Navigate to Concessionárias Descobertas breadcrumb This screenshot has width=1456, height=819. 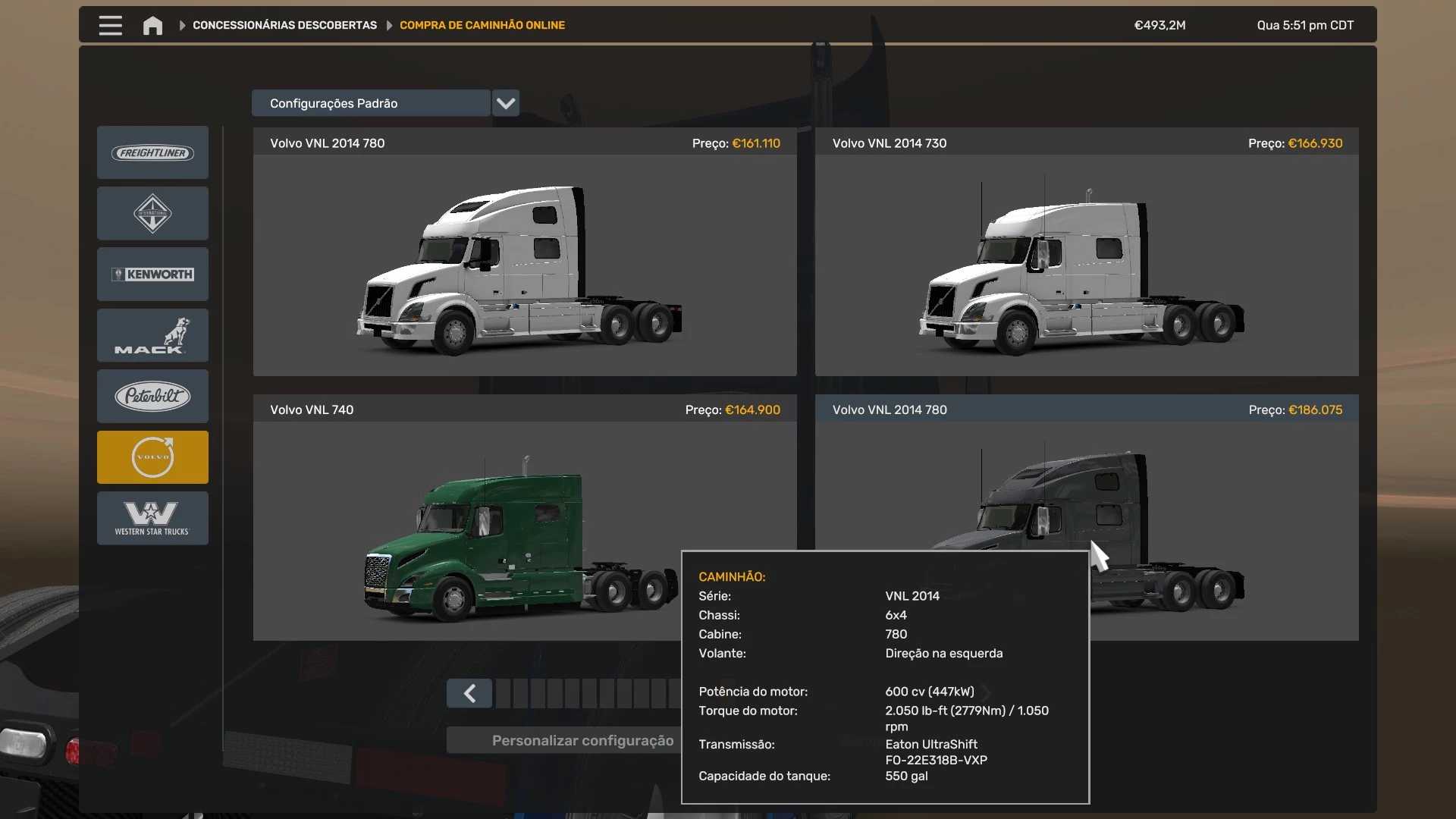284,25
